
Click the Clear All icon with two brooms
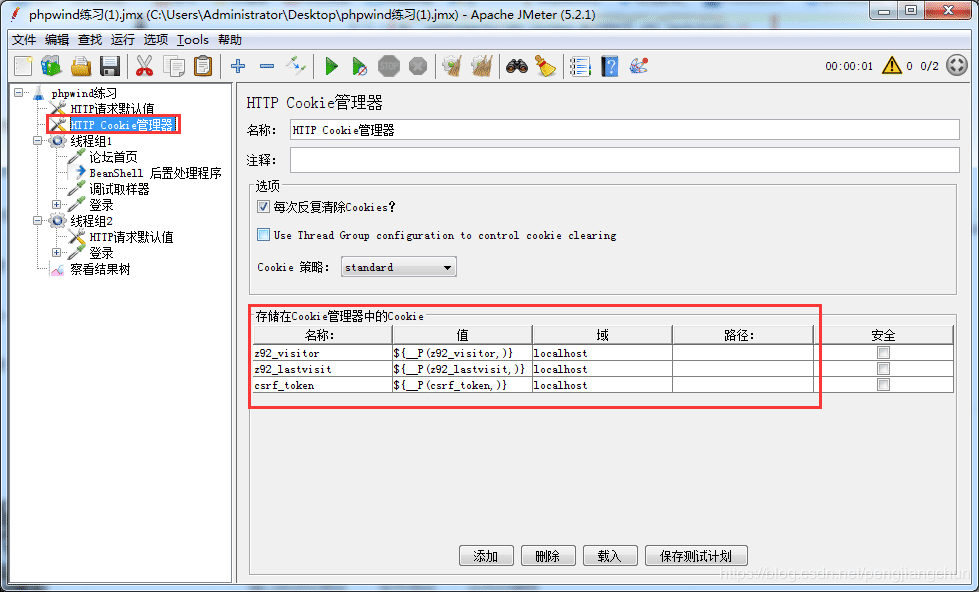point(482,66)
